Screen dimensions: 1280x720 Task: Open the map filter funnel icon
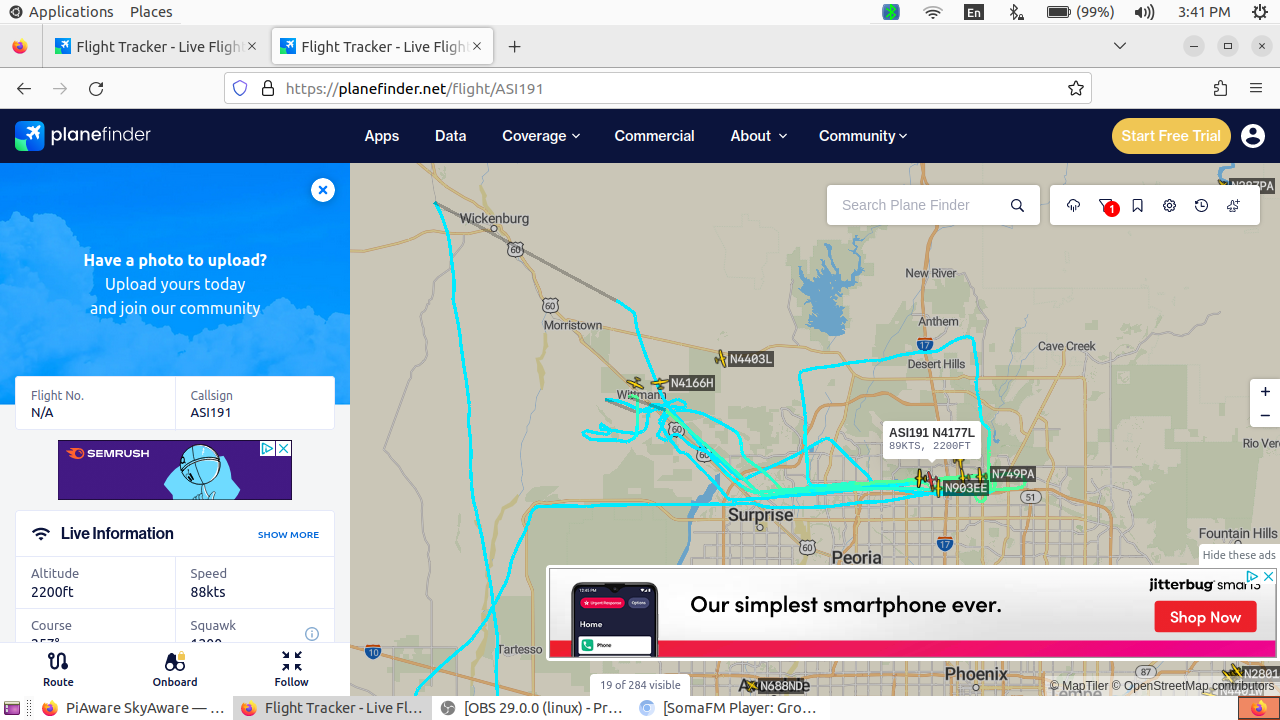[1106, 205]
